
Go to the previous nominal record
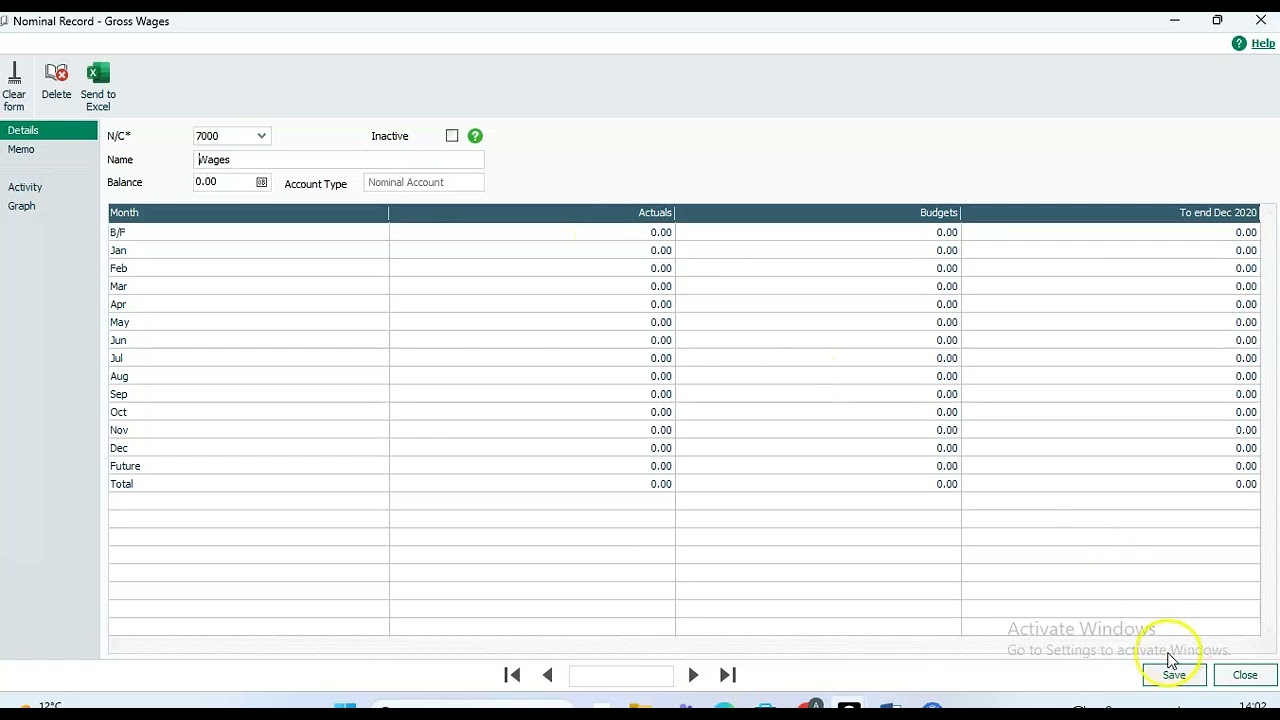coord(547,675)
